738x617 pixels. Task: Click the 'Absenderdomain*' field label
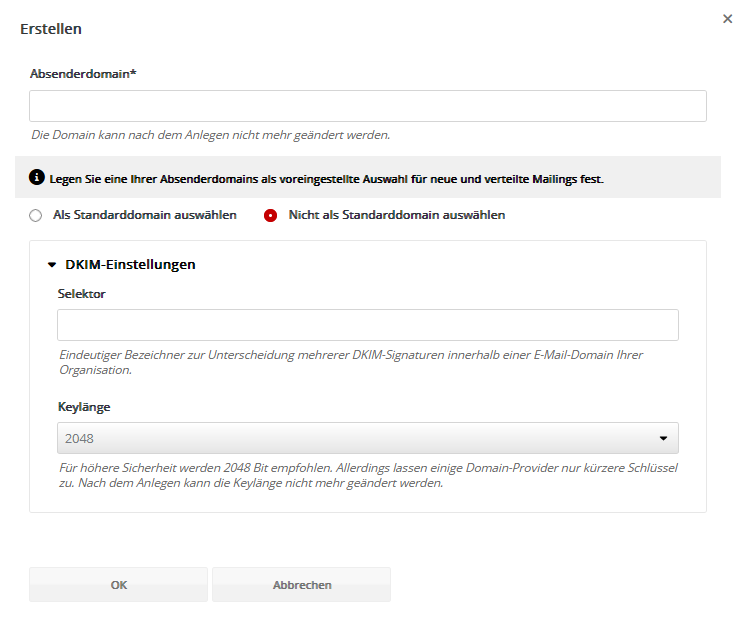tap(83, 74)
